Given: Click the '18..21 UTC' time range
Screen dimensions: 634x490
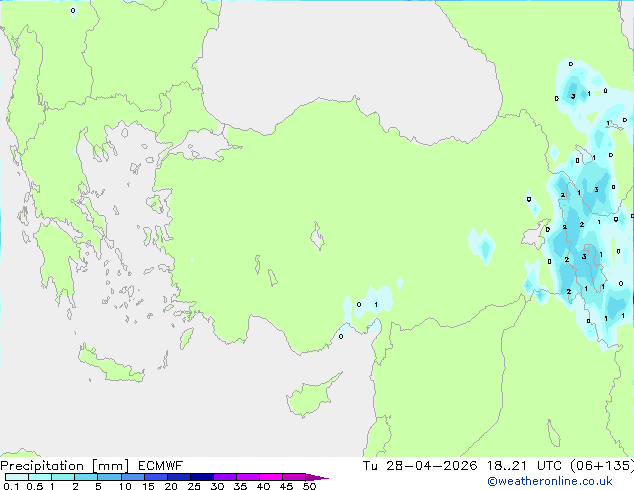Looking at the screenshot, I should click(x=524, y=466).
